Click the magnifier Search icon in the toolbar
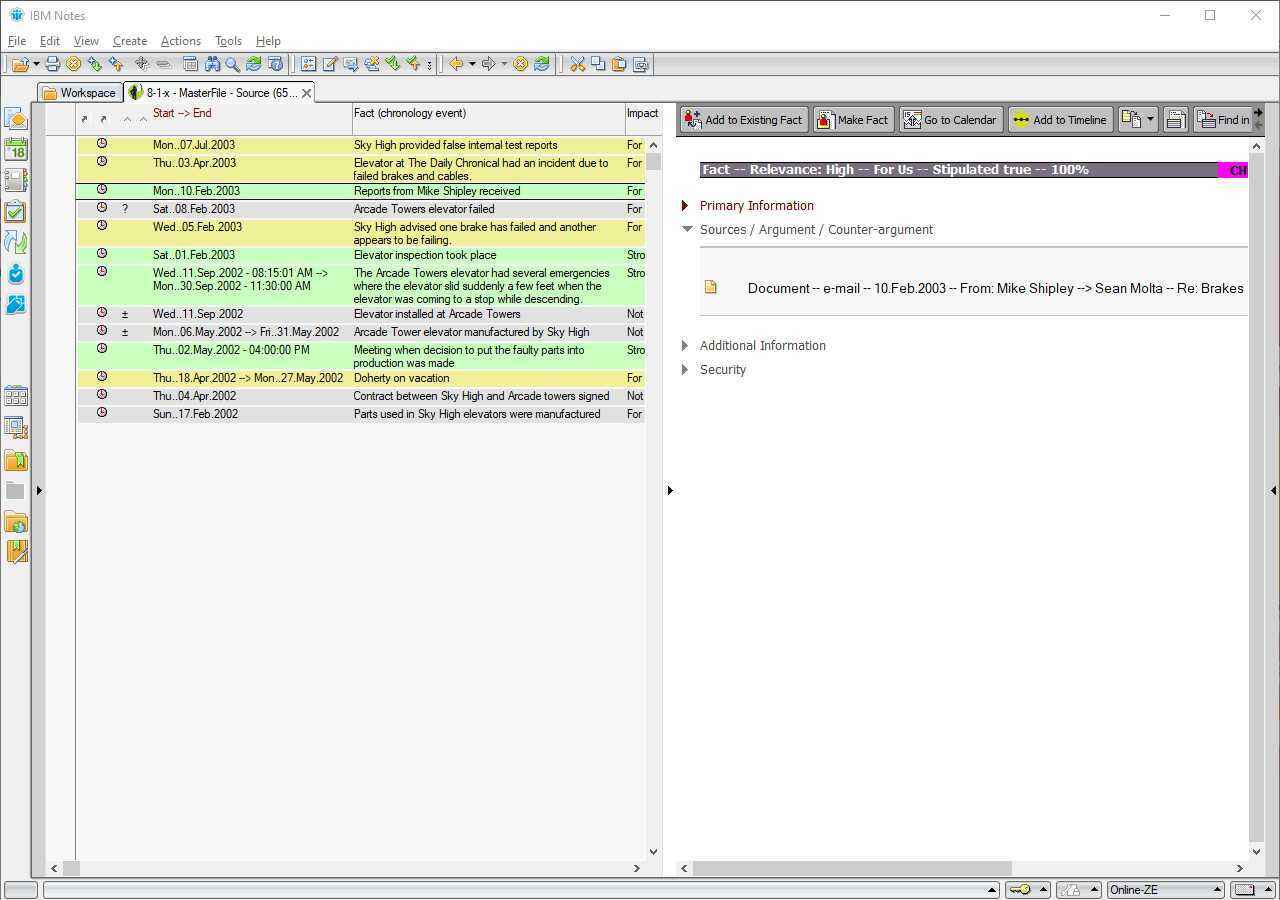Screen dimensions: 1280x900 click(232, 64)
